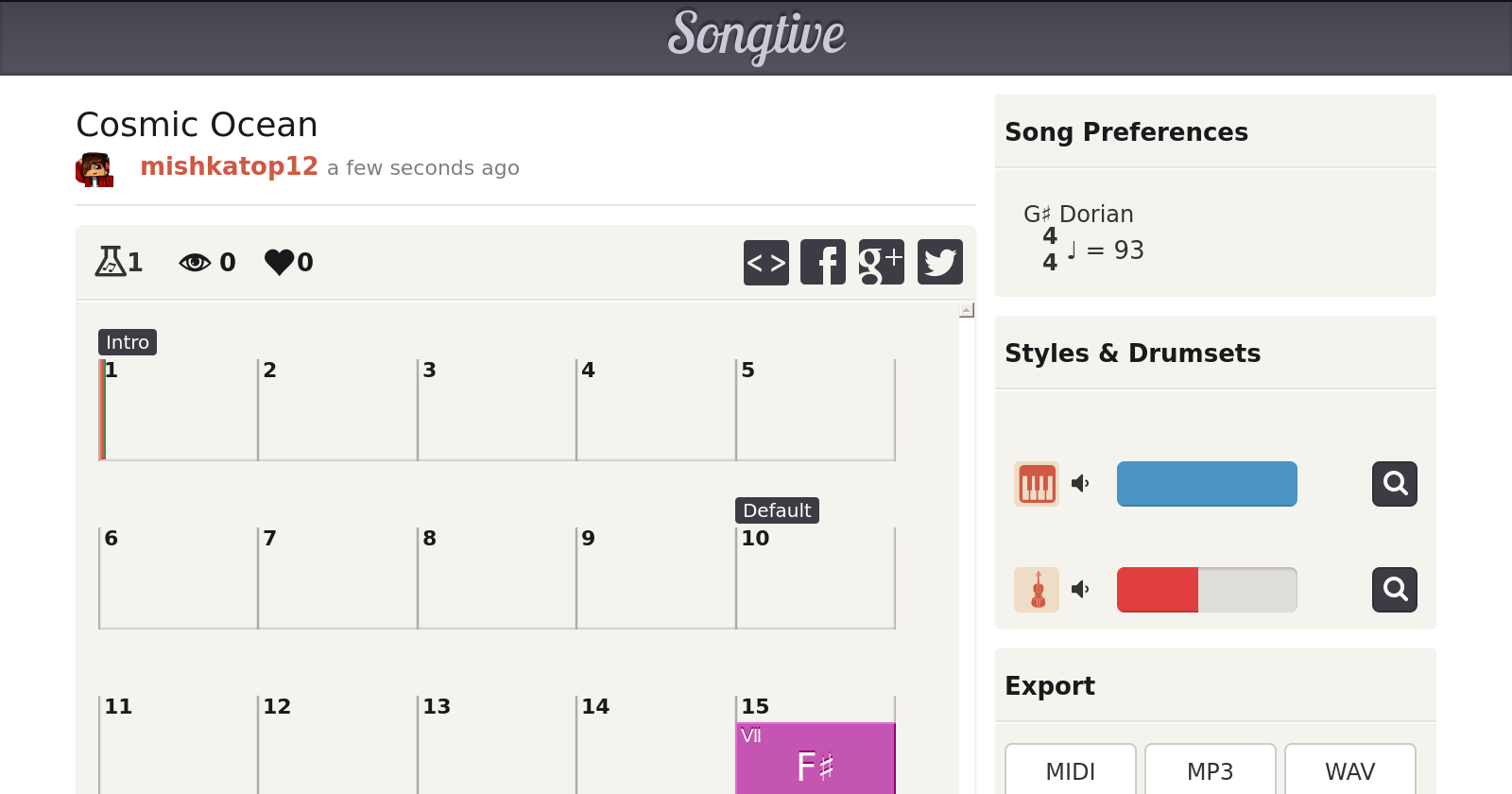Click the remix flask icon
Image resolution: width=1512 pixels, height=794 pixels.
[x=111, y=262]
